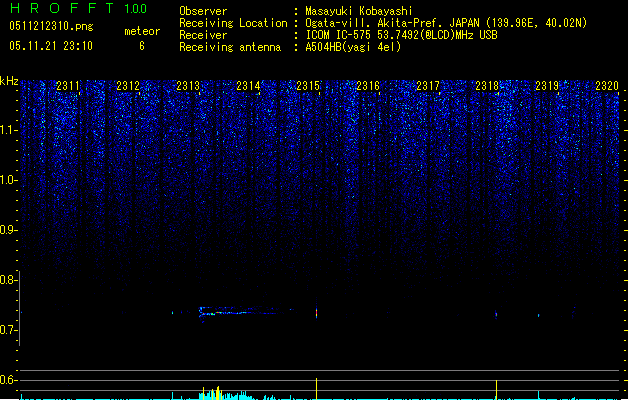The width and height of the screenshot is (629, 400).
Task: Click the 2316 time marker
Action: click(368, 86)
